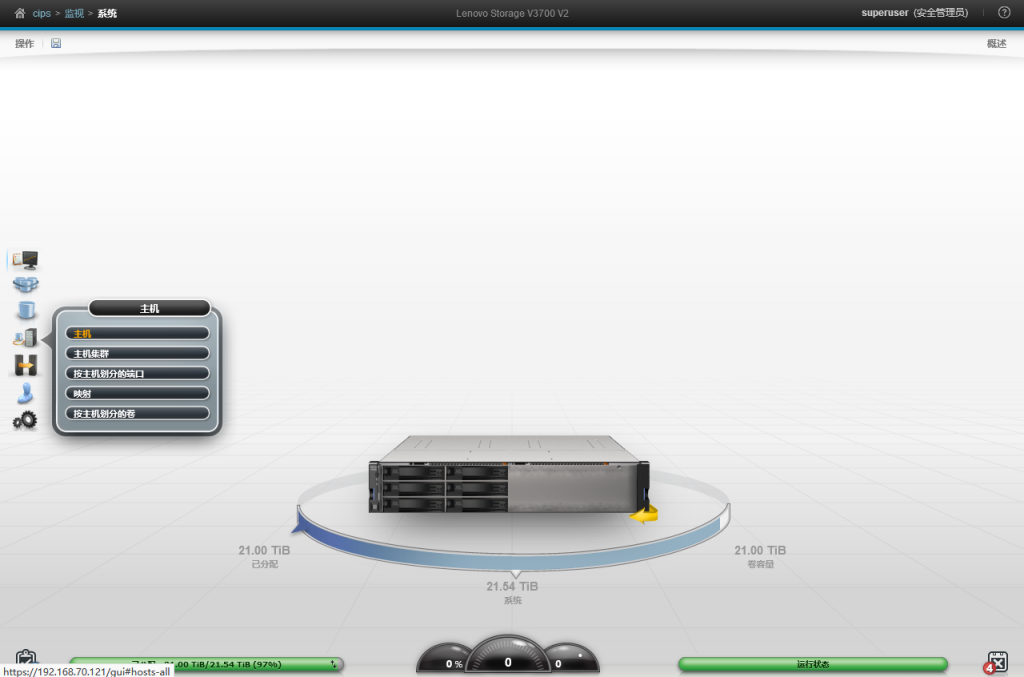Screen dimensions: 1024x677
Task: Select 映射 in the hosts menu
Action: pyautogui.click(x=137, y=393)
